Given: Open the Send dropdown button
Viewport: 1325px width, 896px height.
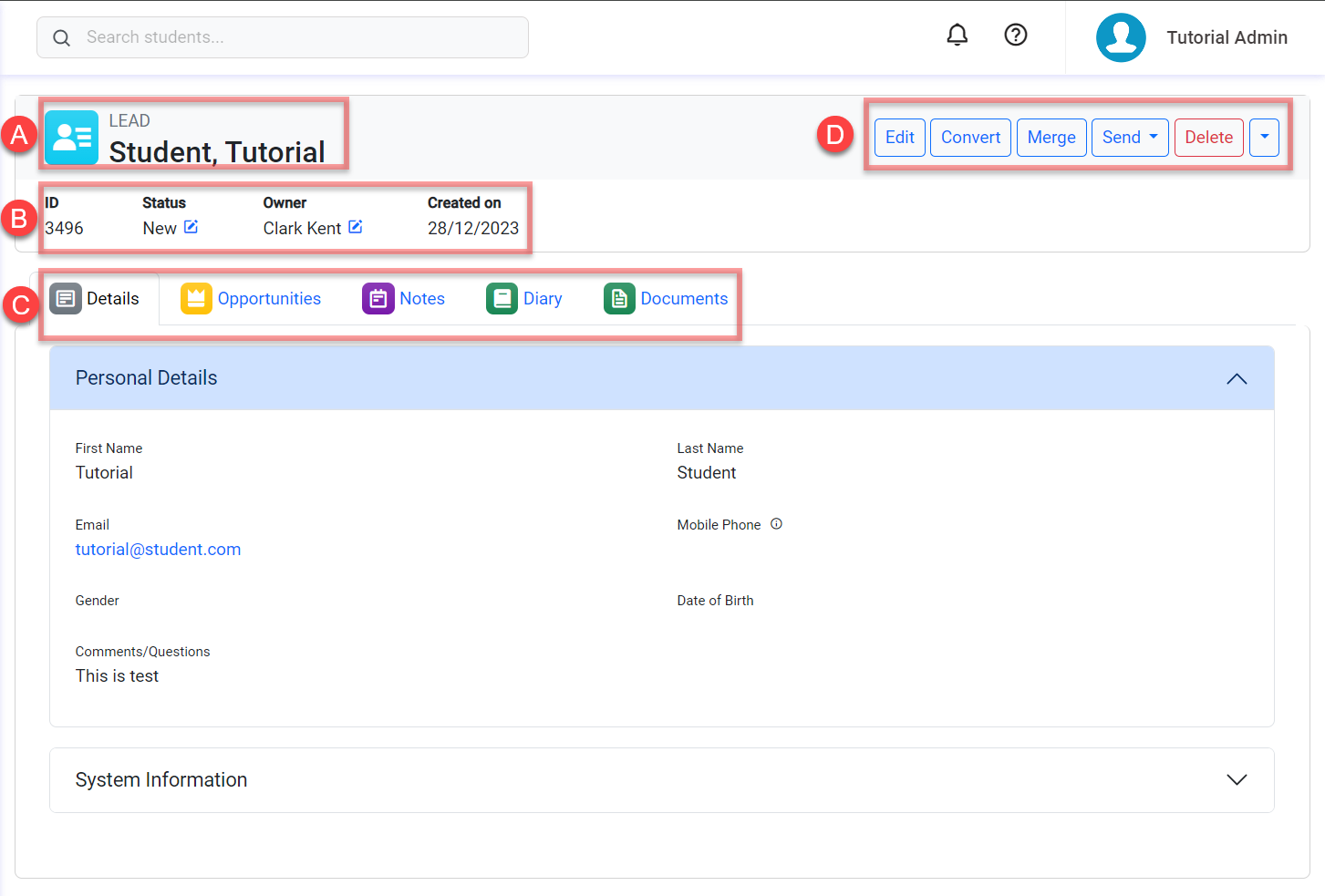Looking at the screenshot, I should click(x=1129, y=138).
